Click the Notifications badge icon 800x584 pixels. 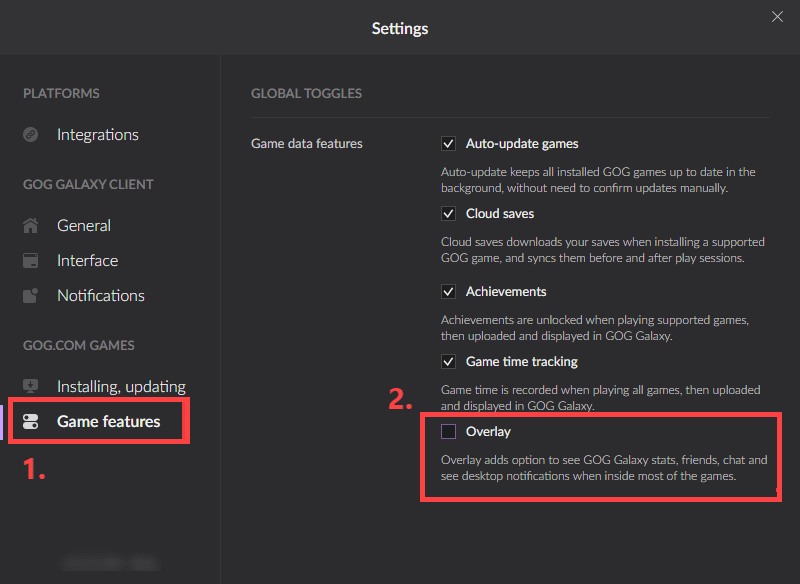pos(31,296)
